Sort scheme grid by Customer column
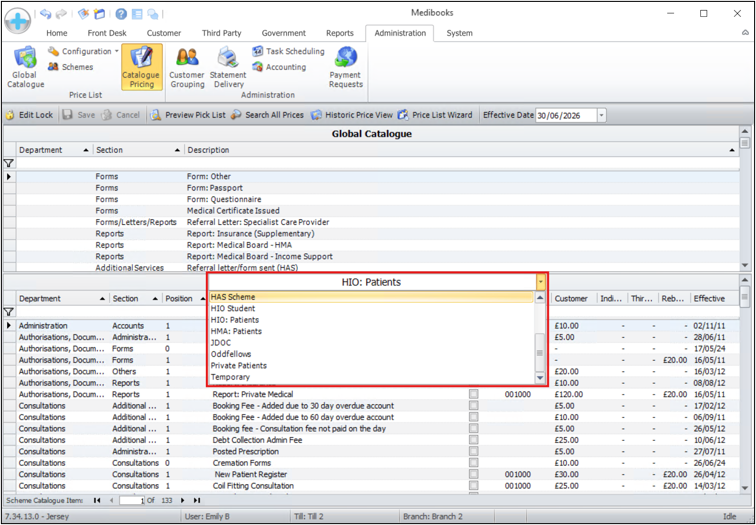Screen dimensions: 756x525 574,298
